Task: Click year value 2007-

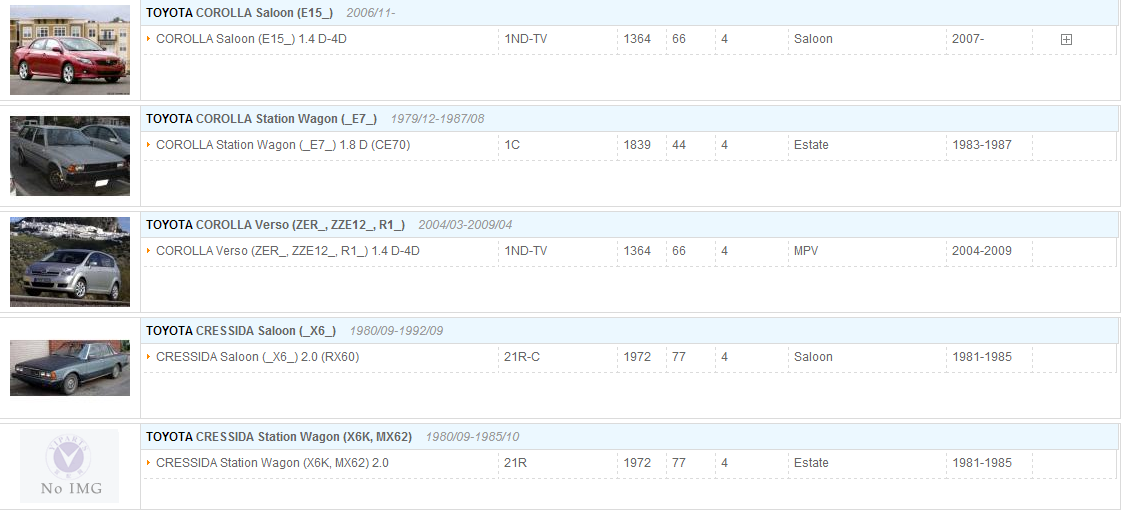Action: 968,39
